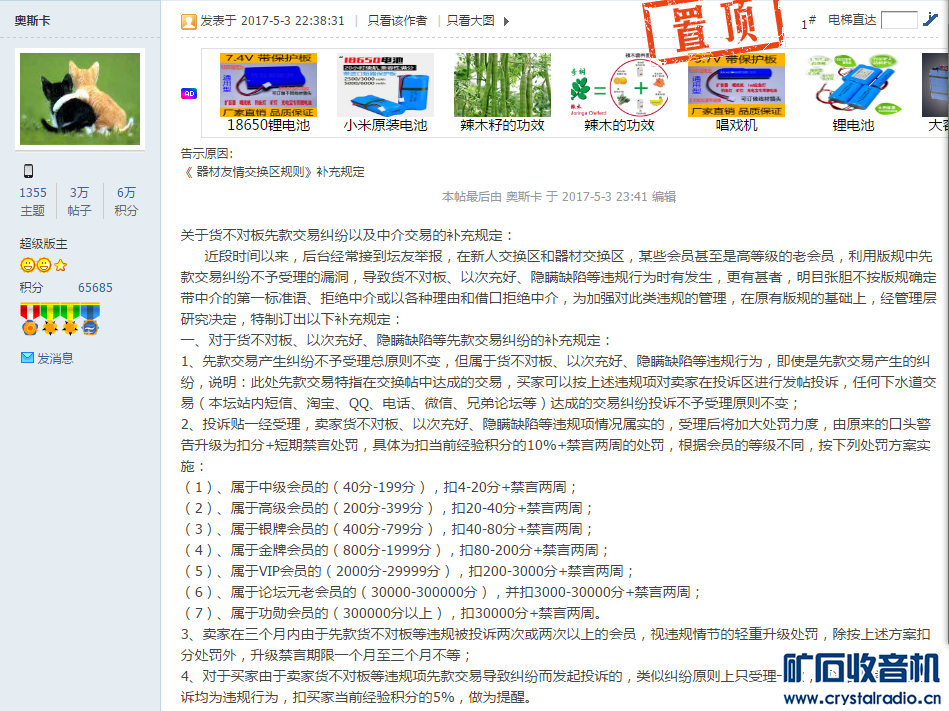This screenshot has height=711, width=949.
Task: Click the blue-ribbon medal on the right
Action: 90,320
